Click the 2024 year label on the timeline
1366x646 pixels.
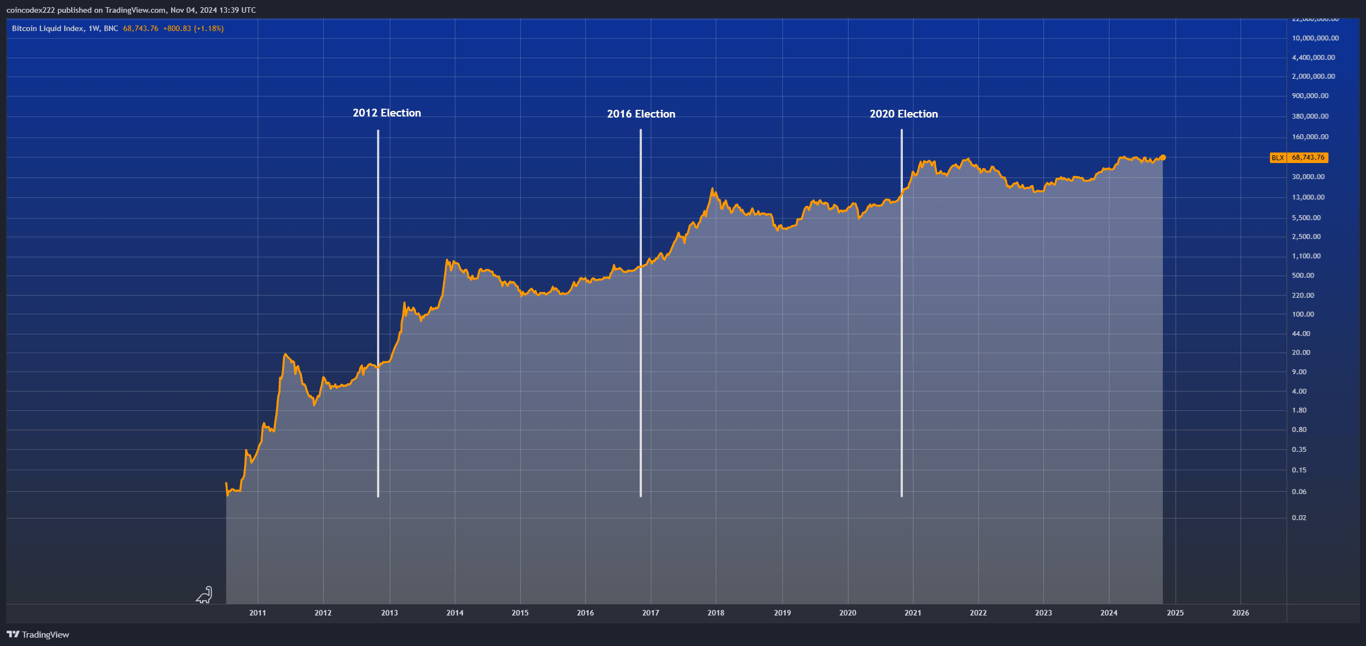pyautogui.click(x=1109, y=612)
